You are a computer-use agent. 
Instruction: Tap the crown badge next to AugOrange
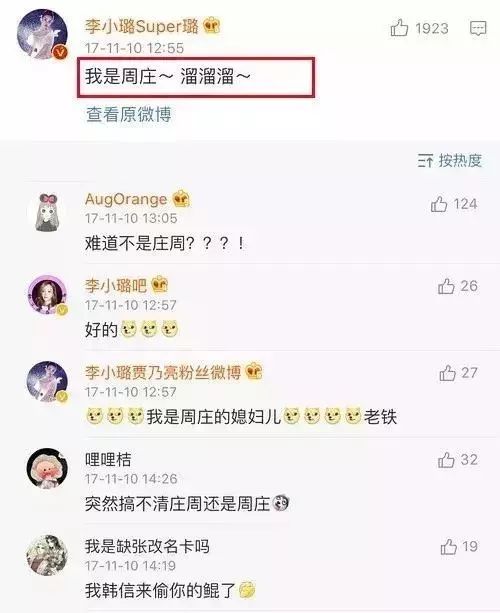coord(181,199)
